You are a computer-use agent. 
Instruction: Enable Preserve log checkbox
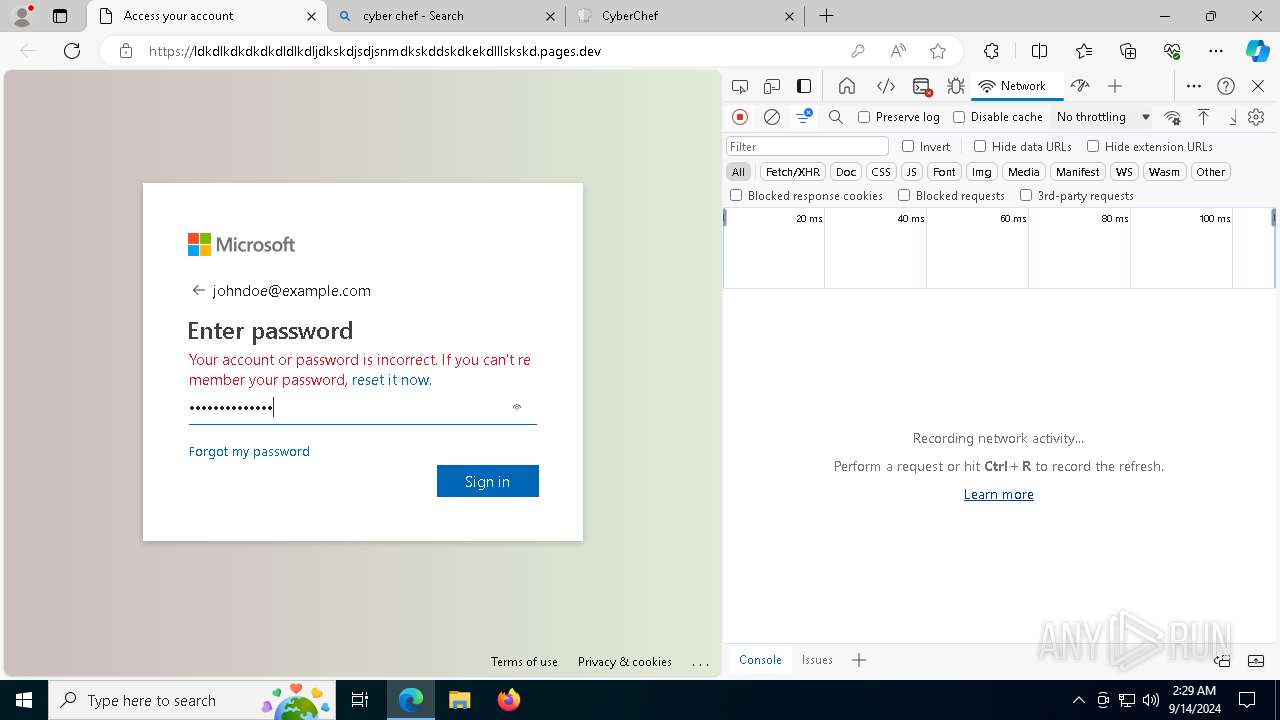[x=864, y=117]
